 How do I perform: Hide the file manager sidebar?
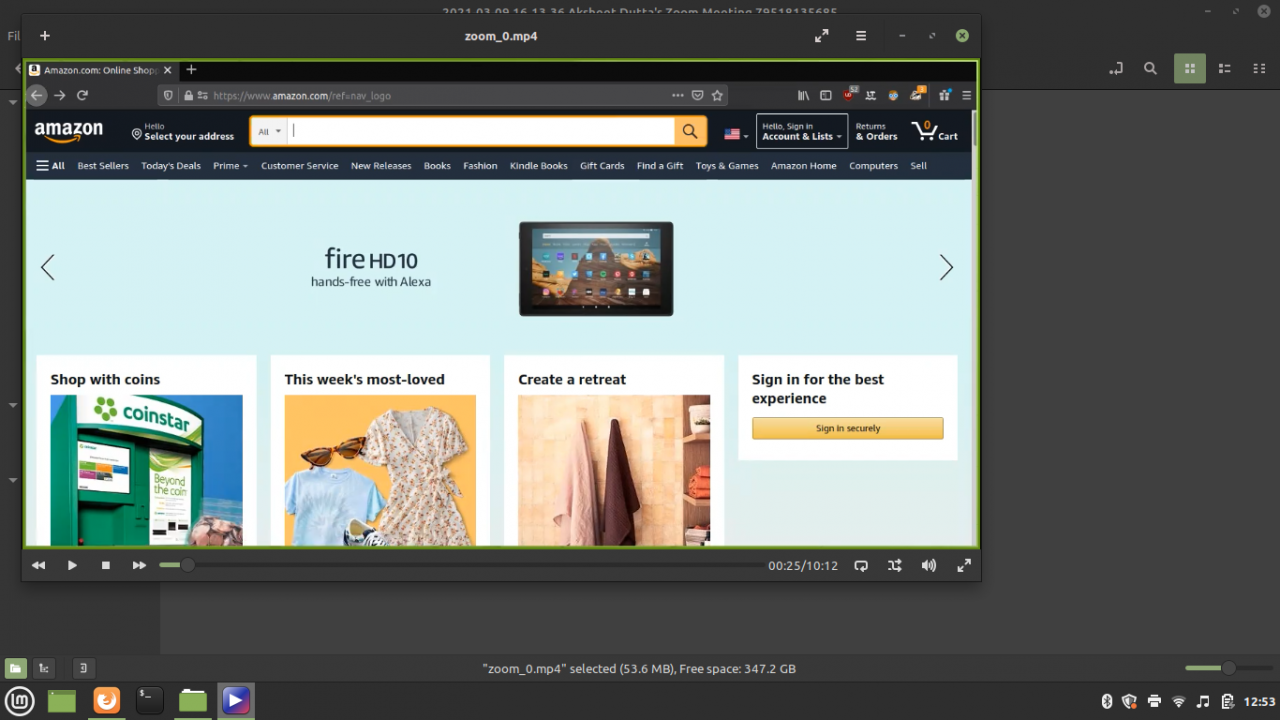pyautogui.click(x=84, y=668)
